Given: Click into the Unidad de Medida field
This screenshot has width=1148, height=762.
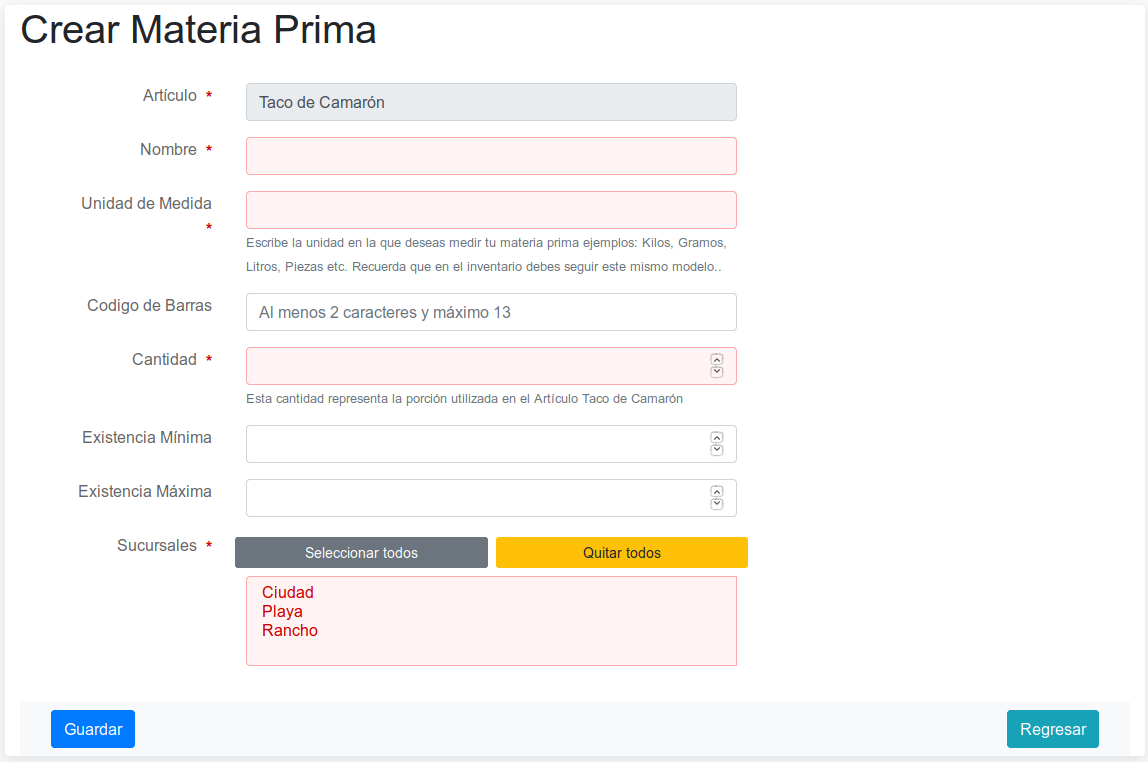Looking at the screenshot, I should coord(491,210).
